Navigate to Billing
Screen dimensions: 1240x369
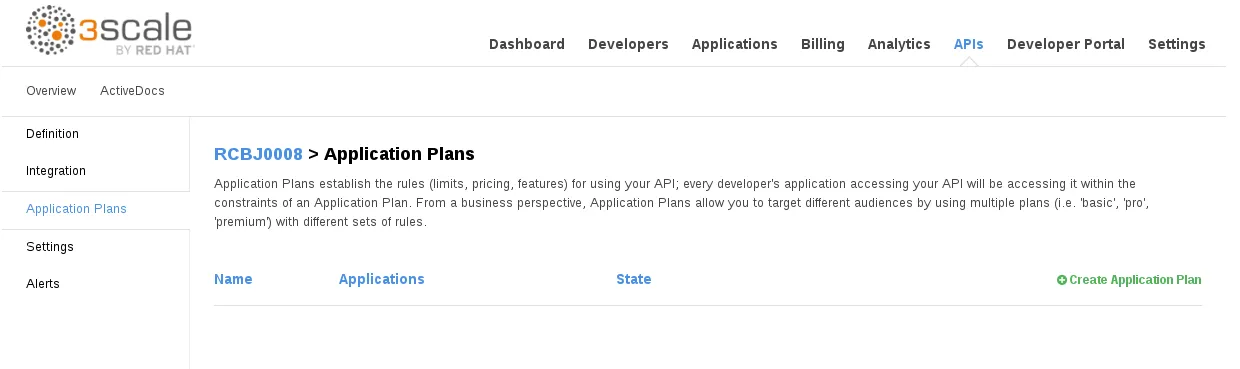823,44
